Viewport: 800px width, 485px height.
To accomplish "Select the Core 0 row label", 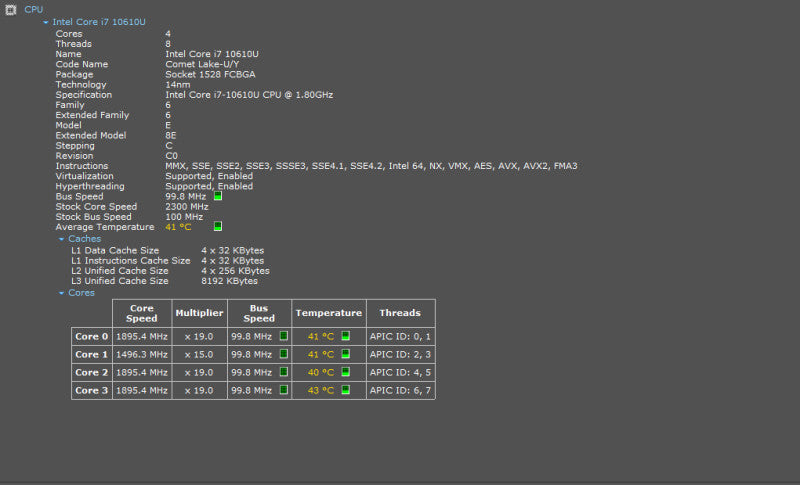I will (91, 337).
